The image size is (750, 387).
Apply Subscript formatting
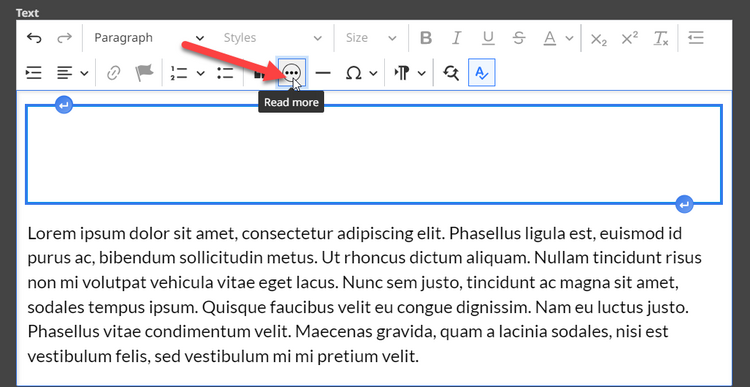[598, 38]
